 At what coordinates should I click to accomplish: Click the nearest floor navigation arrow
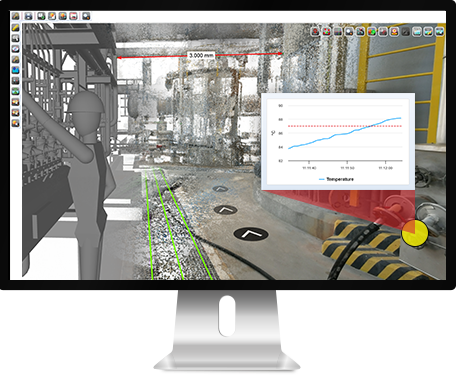251,234
